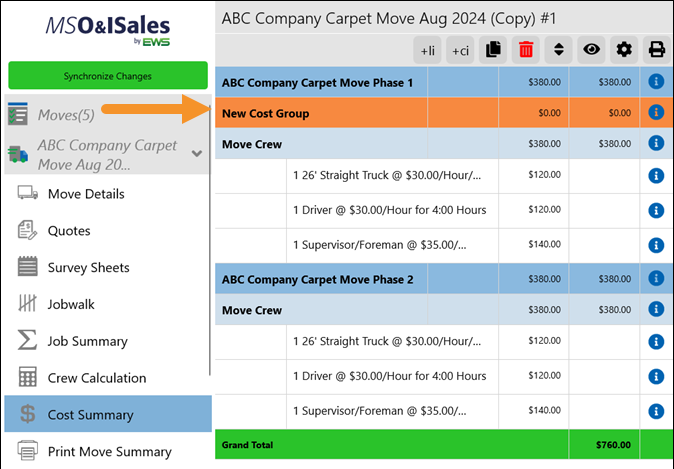Open Print Move Summary
The height and width of the screenshot is (469, 674).
point(109,452)
